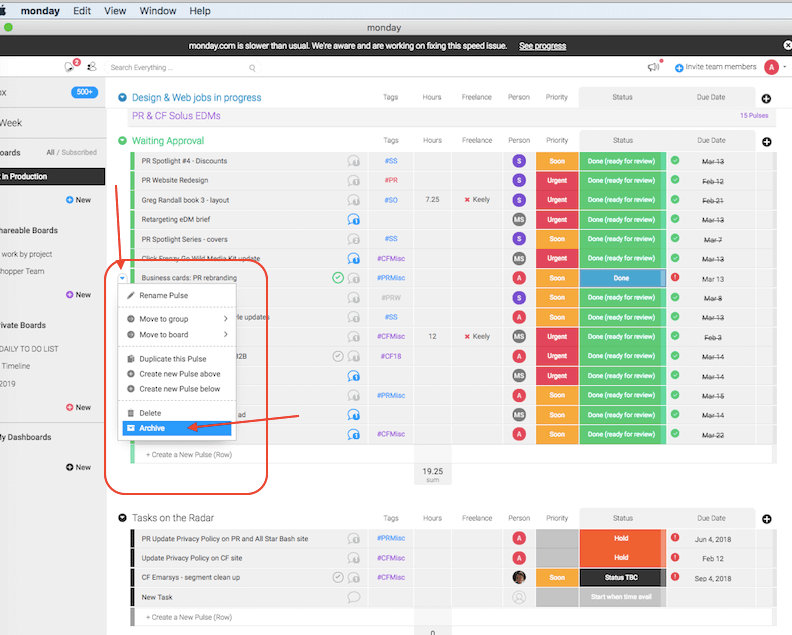The image size is (792, 635).
Task: Open the View menu in the menu bar
Action: [x=115, y=11]
